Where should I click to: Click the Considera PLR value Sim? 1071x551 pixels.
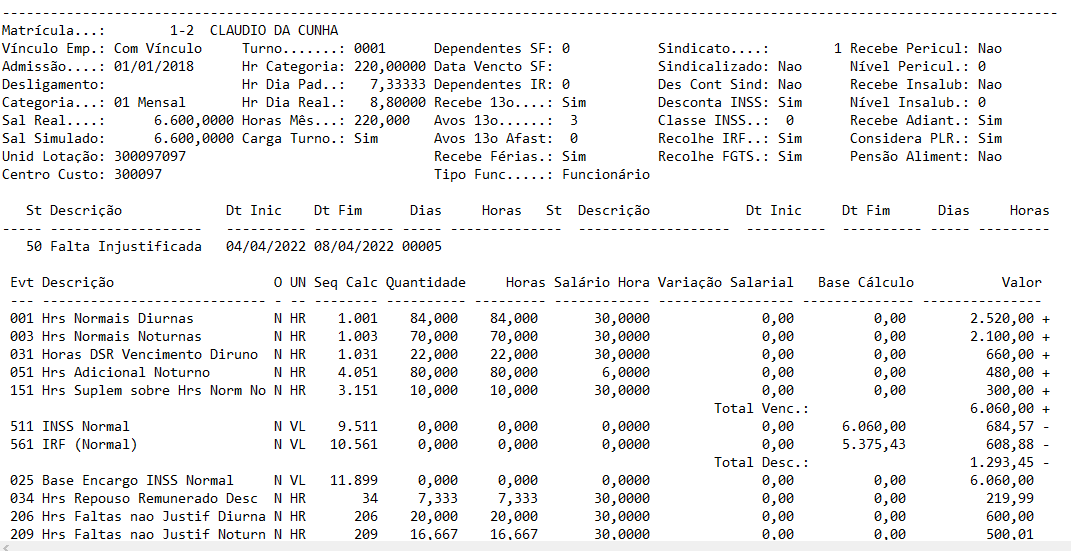pos(990,139)
